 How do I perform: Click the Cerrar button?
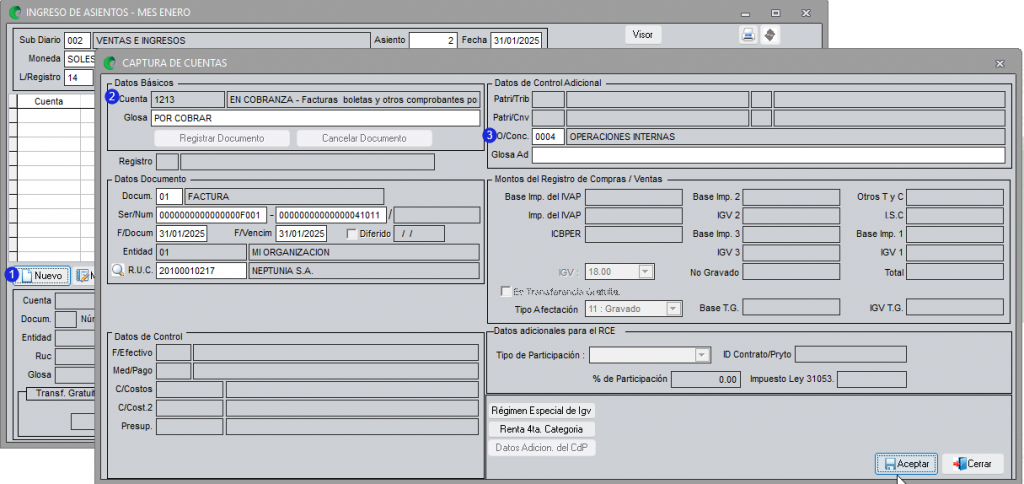tap(972, 464)
